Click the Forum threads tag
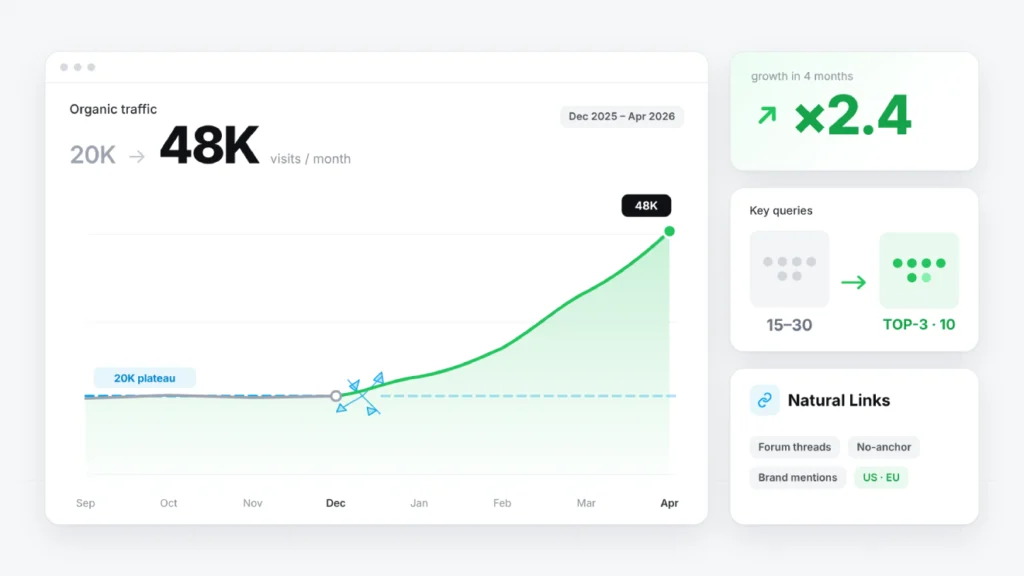This screenshot has width=1024, height=576. tap(794, 447)
